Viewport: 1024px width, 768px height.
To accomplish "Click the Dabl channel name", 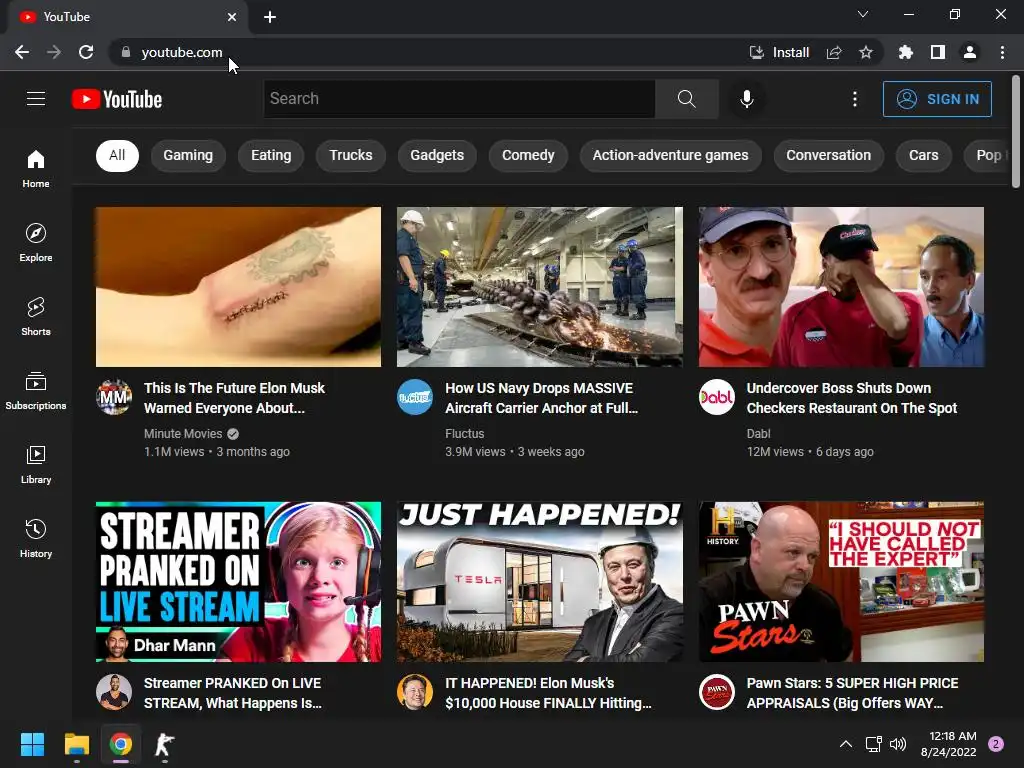I will [x=758, y=434].
